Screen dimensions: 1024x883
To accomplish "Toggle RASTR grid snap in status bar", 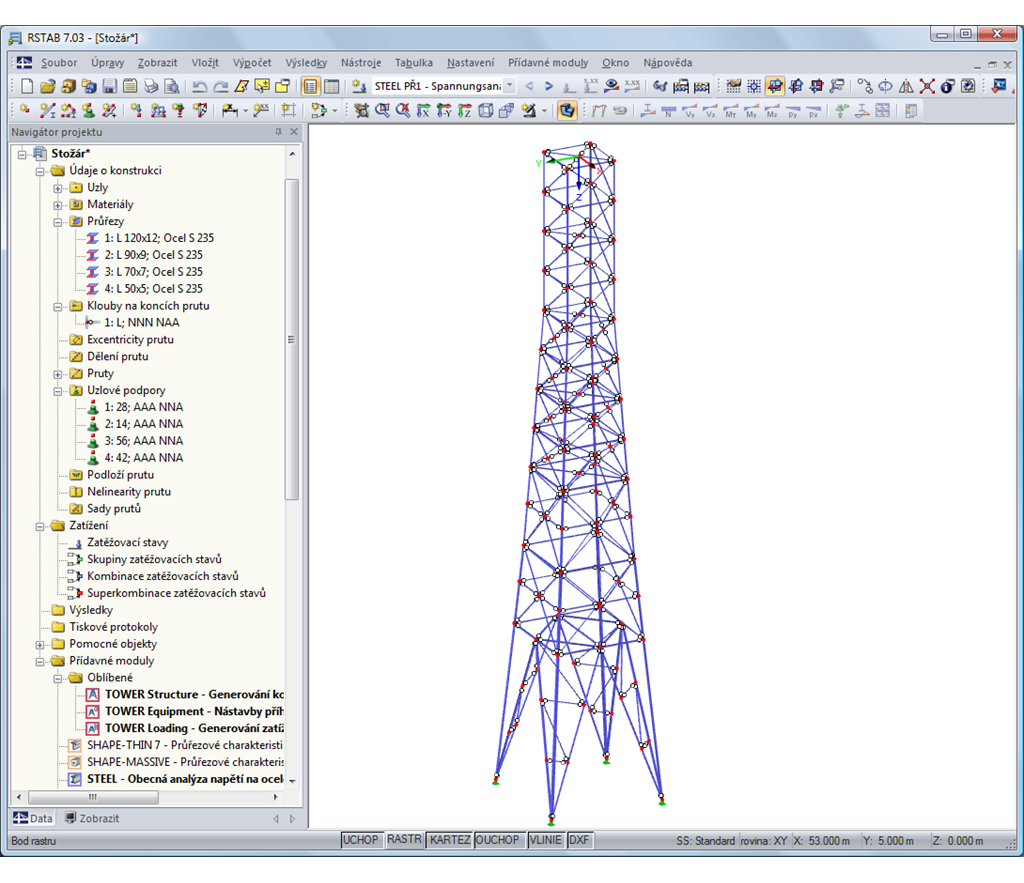I will (x=404, y=840).
